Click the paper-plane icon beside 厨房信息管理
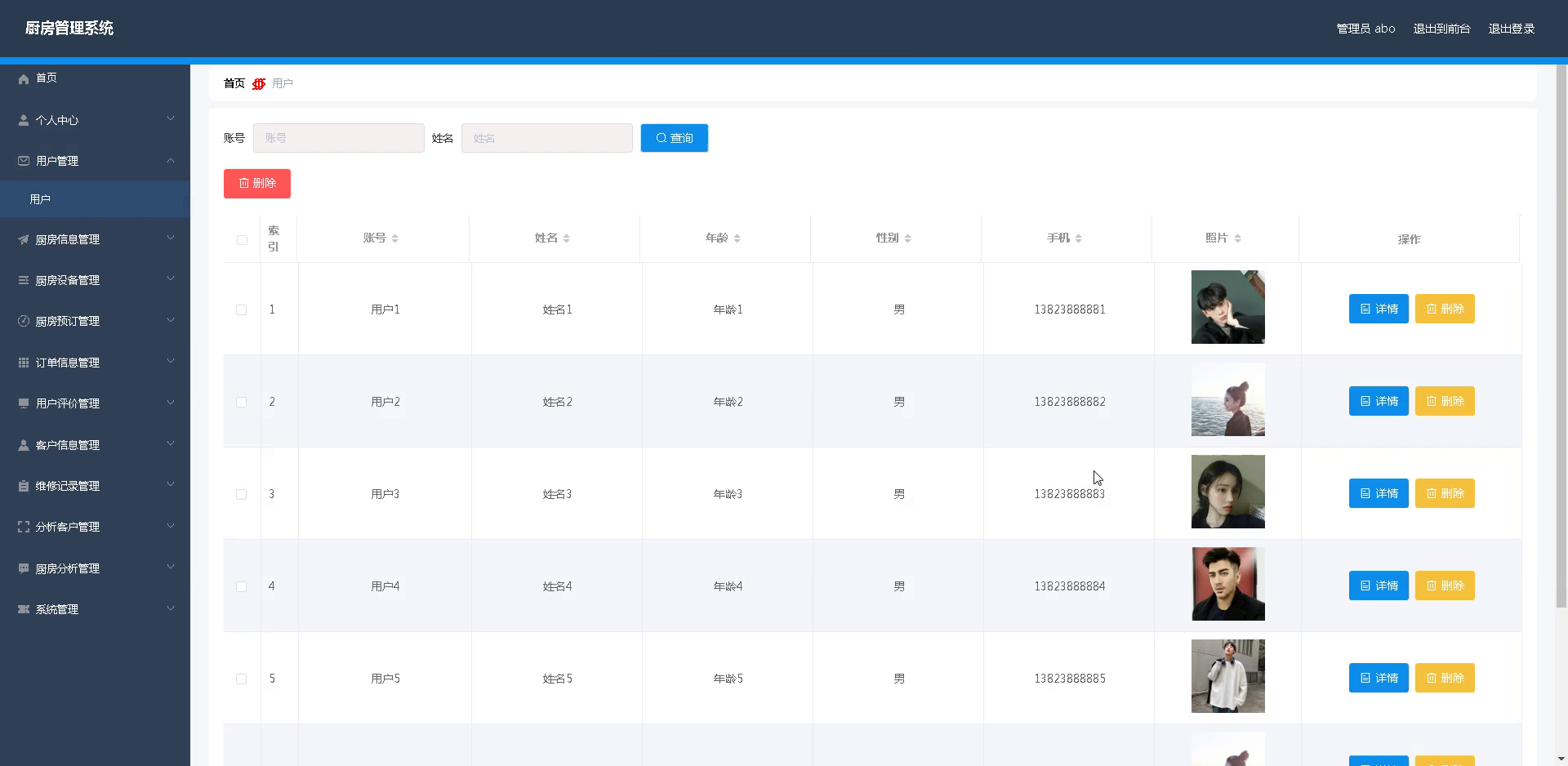The height and width of the screenshot is (766, 1568). [x=24, y=239]
